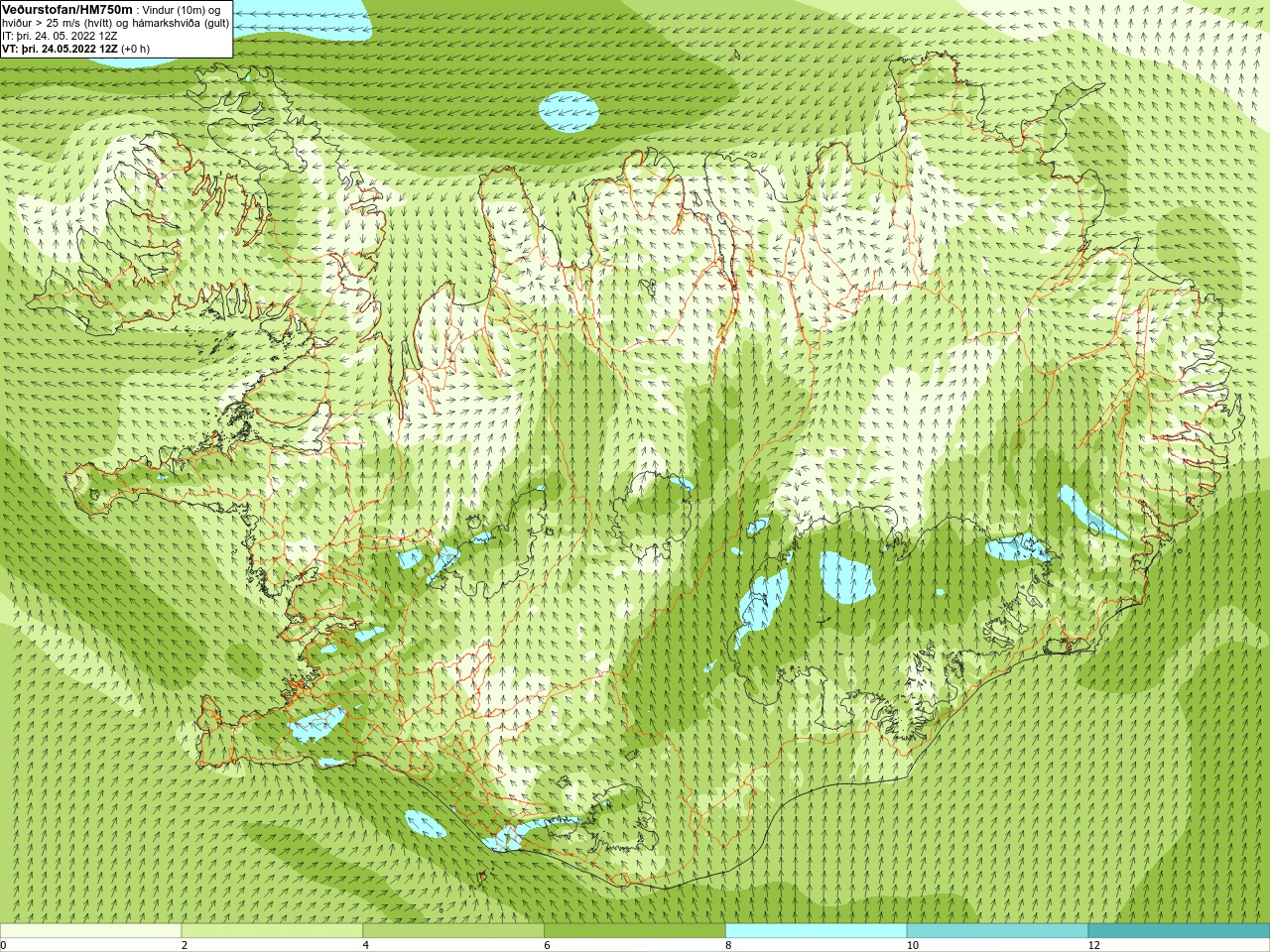Select the "Vindur (10m) og" header text
Viewport: 1270px width, 952px height.
(x=182, y=9)
